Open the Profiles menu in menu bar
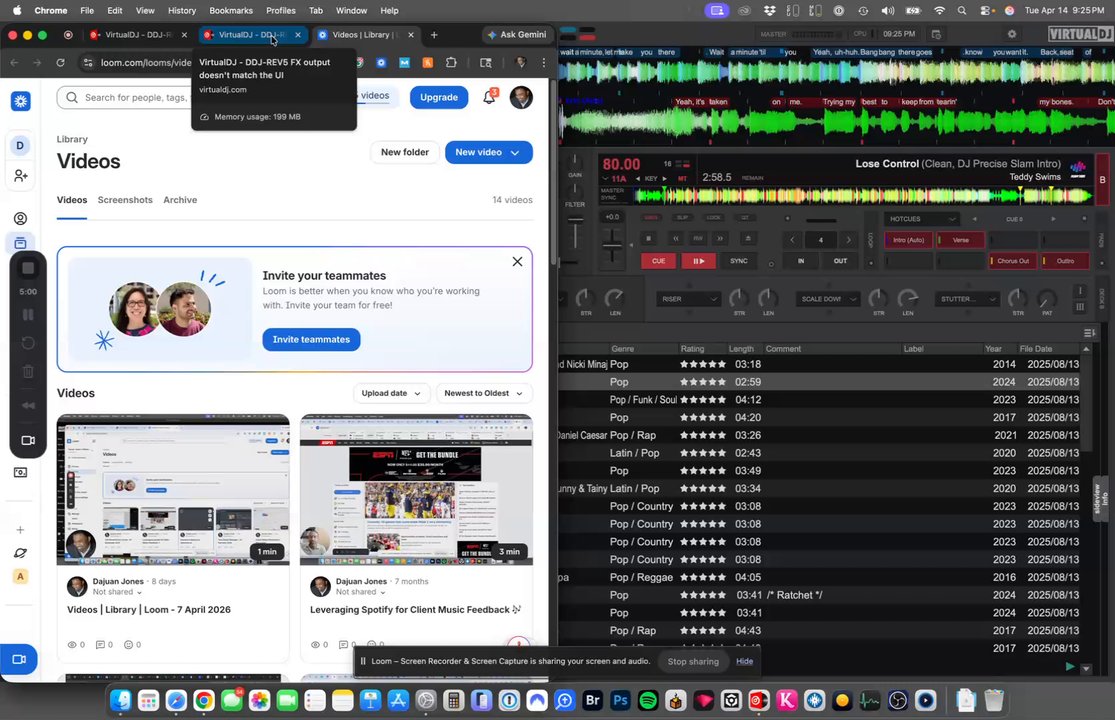 coord(281,11)
